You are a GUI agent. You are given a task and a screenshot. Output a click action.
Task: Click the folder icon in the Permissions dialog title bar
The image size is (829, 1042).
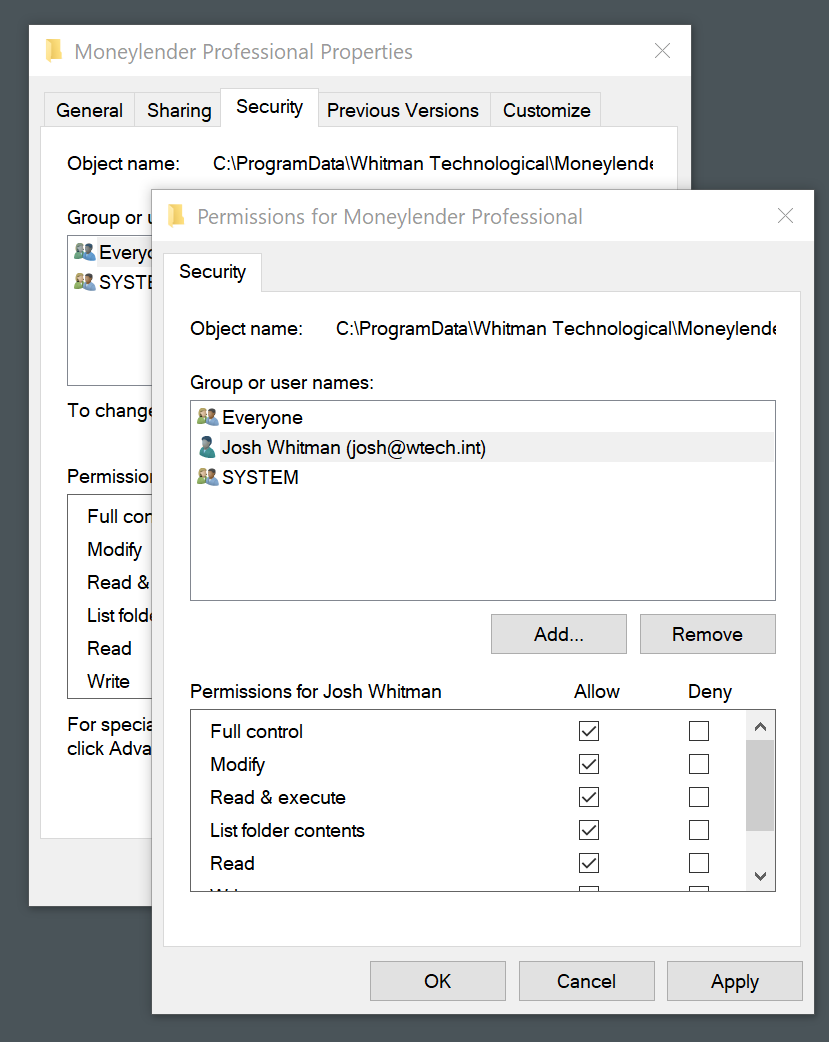pyautogui.click(x=177, y=216)
